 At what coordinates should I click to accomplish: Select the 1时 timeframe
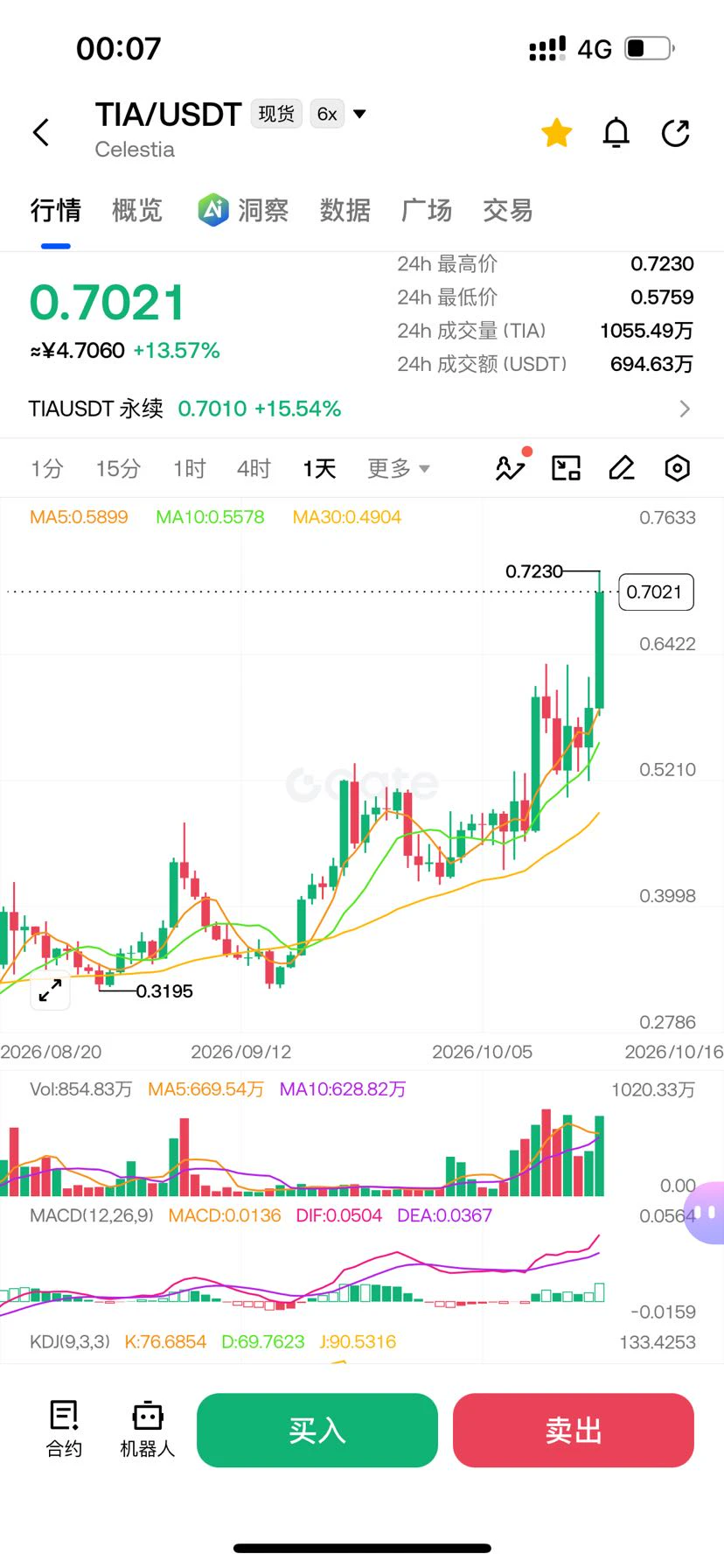(x=189, y=468)
